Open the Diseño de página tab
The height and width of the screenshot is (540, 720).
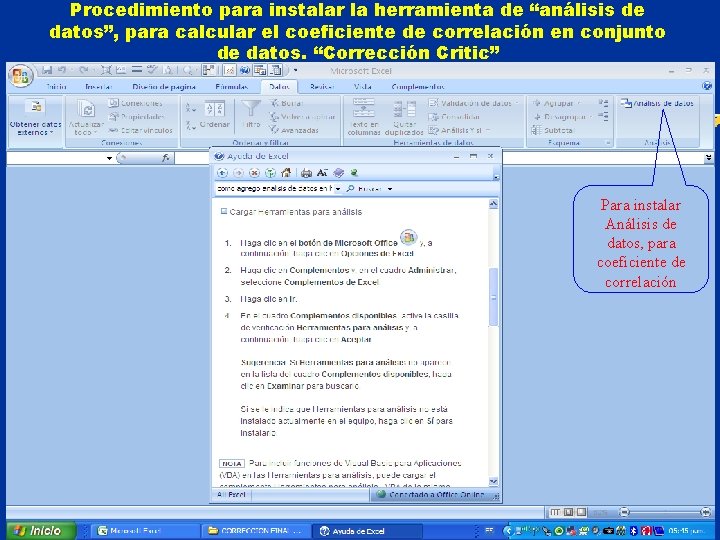164,86
